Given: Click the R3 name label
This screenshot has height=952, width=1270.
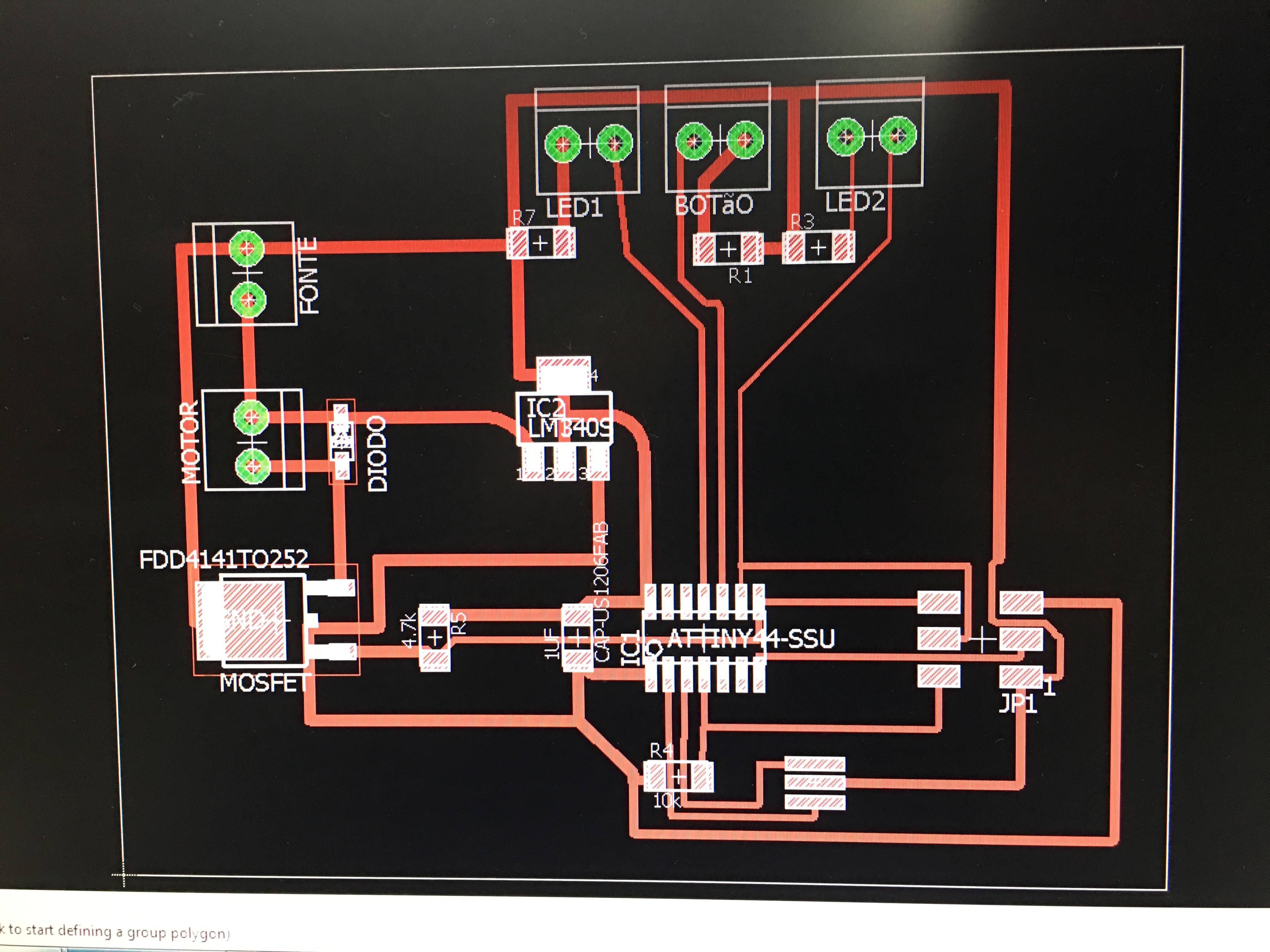Looking at the screenshot, I should 802,221.
